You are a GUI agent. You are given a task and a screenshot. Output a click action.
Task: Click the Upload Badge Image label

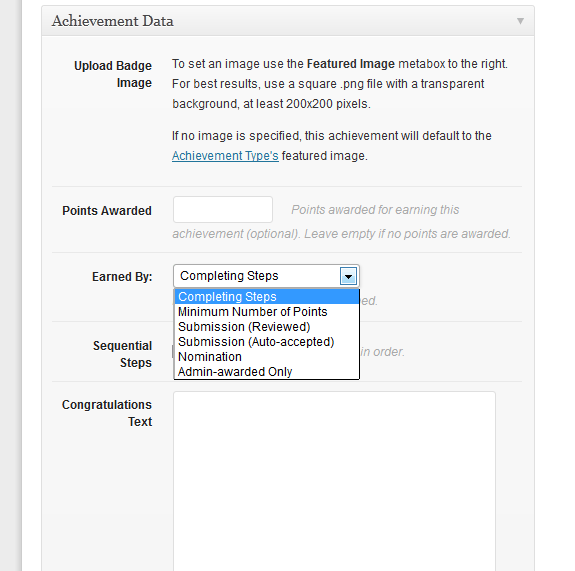click(113, 74)
